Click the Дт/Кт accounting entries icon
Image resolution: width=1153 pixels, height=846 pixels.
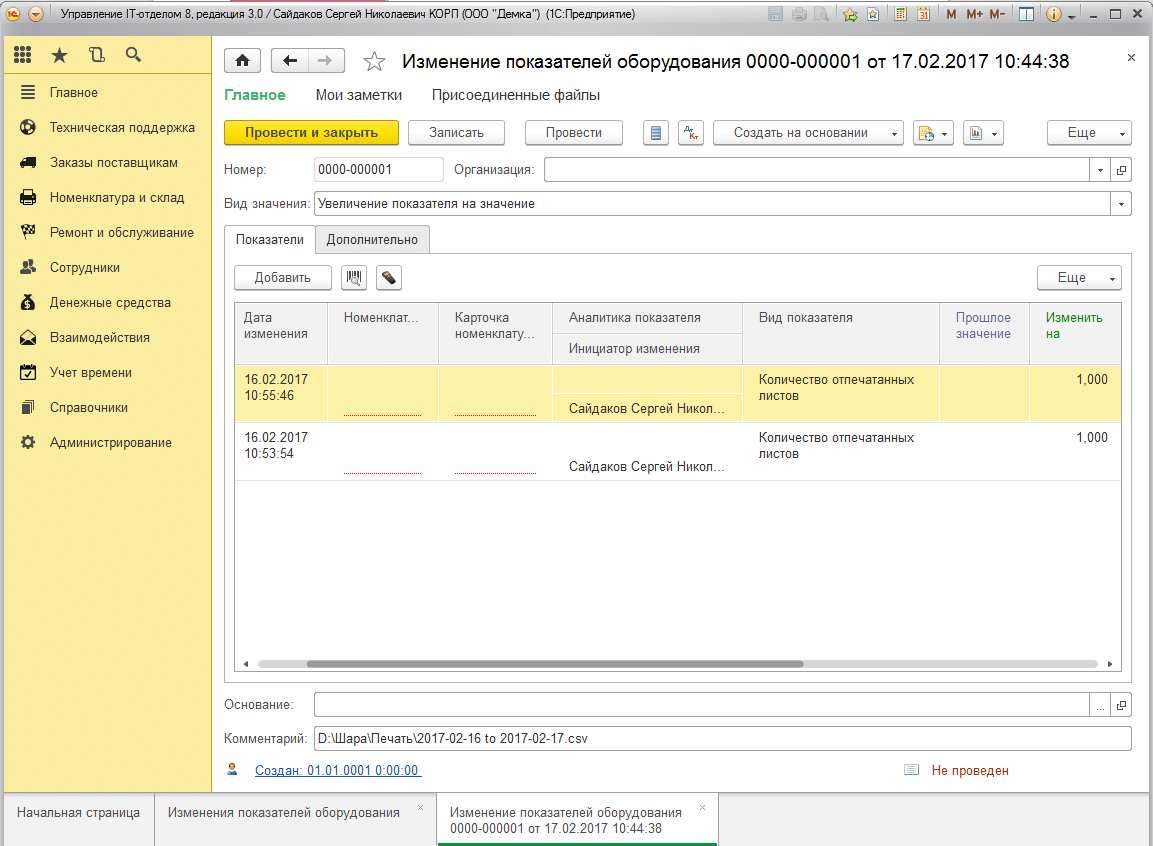point(691,133)
